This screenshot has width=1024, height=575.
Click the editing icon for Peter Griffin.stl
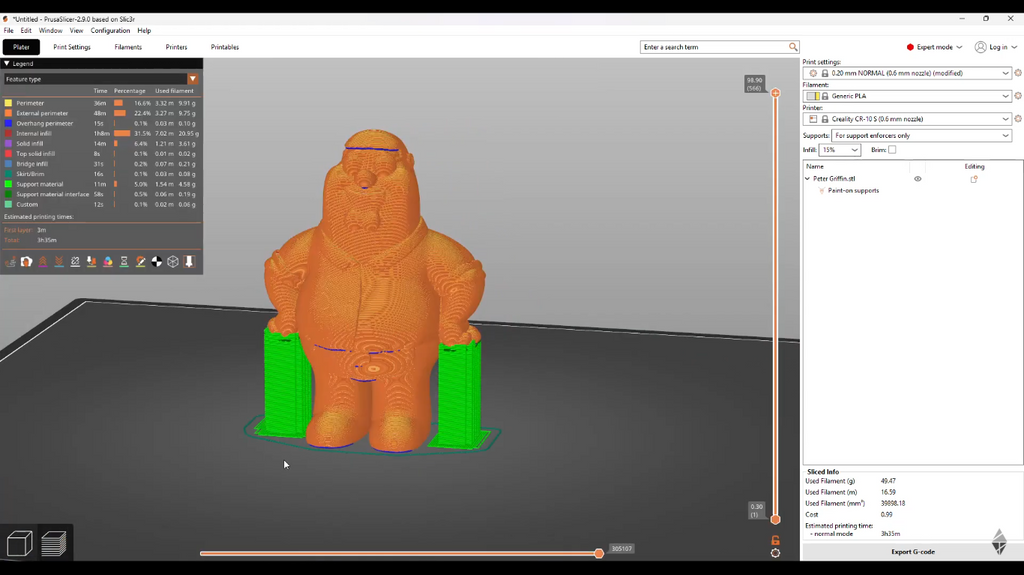(x=974, y=179)
